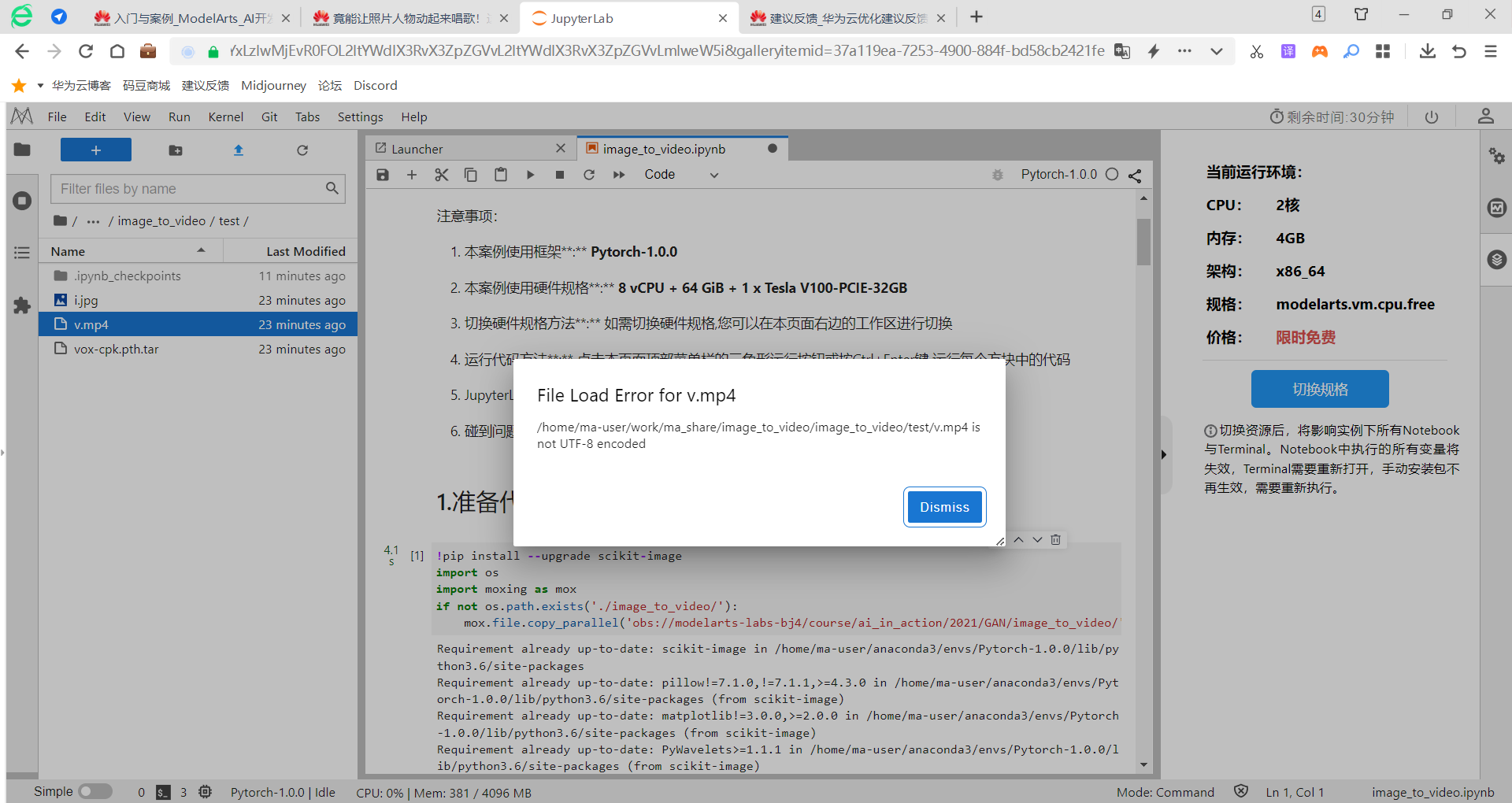1512x803 pixels.
Task: Navigate to image_to_video breadcrumb folder
Action: point(161,221)
